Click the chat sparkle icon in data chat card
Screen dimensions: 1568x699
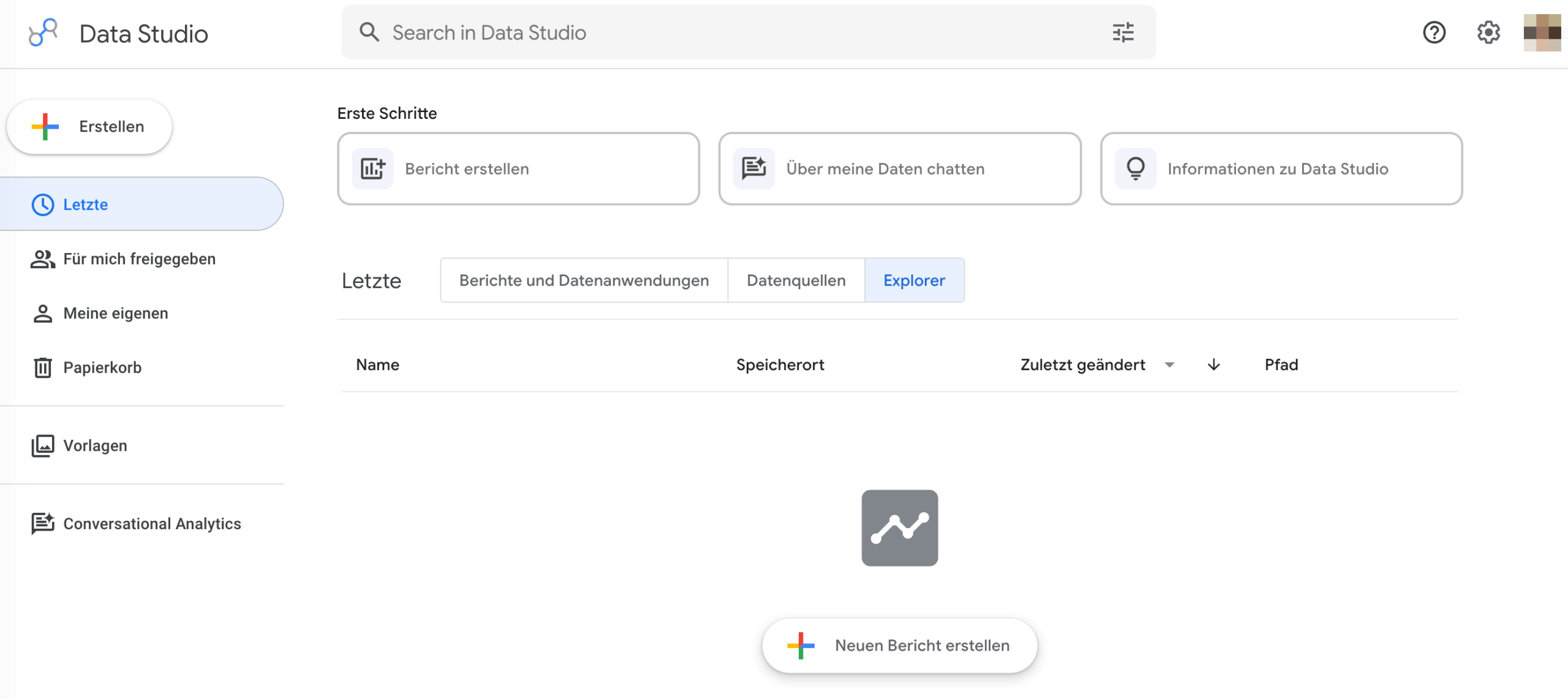coord(754,168)
